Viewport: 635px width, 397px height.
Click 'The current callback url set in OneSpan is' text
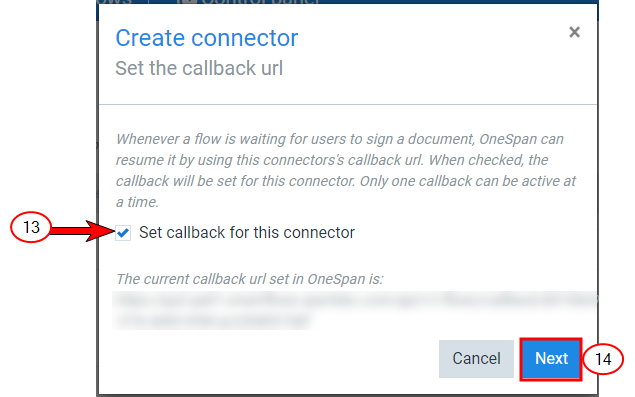coord(249,279)
